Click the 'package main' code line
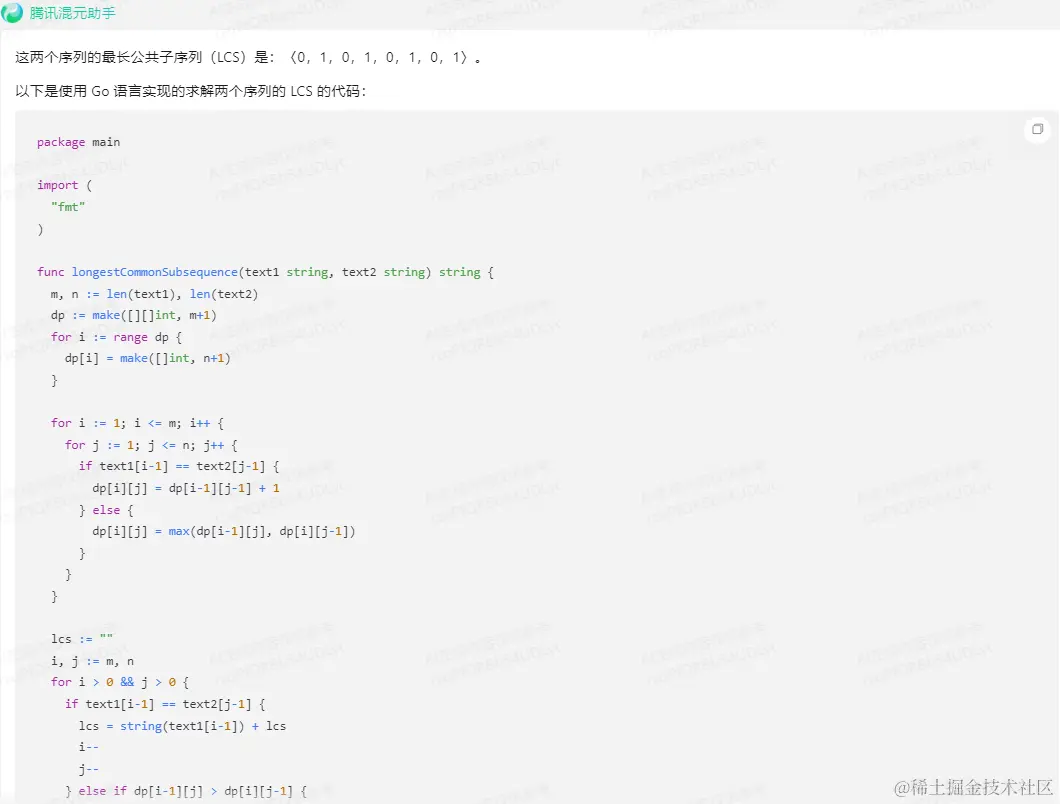The image size is (1060, 804). click(x=78, y=142)
